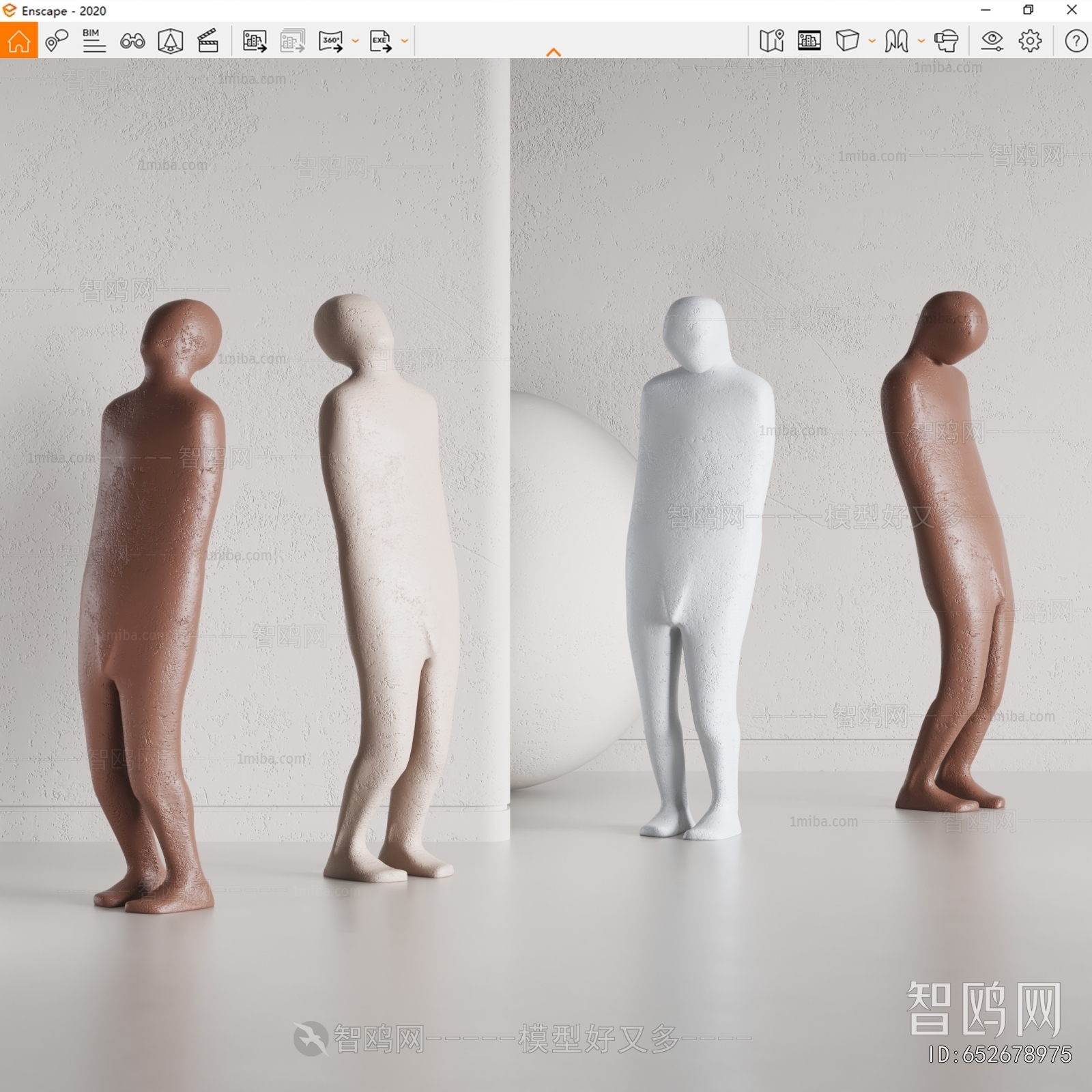This screenshot has height=1092, width=1092.
Task: Click the EXE standalone export icon
Action: tap(381, 41)
